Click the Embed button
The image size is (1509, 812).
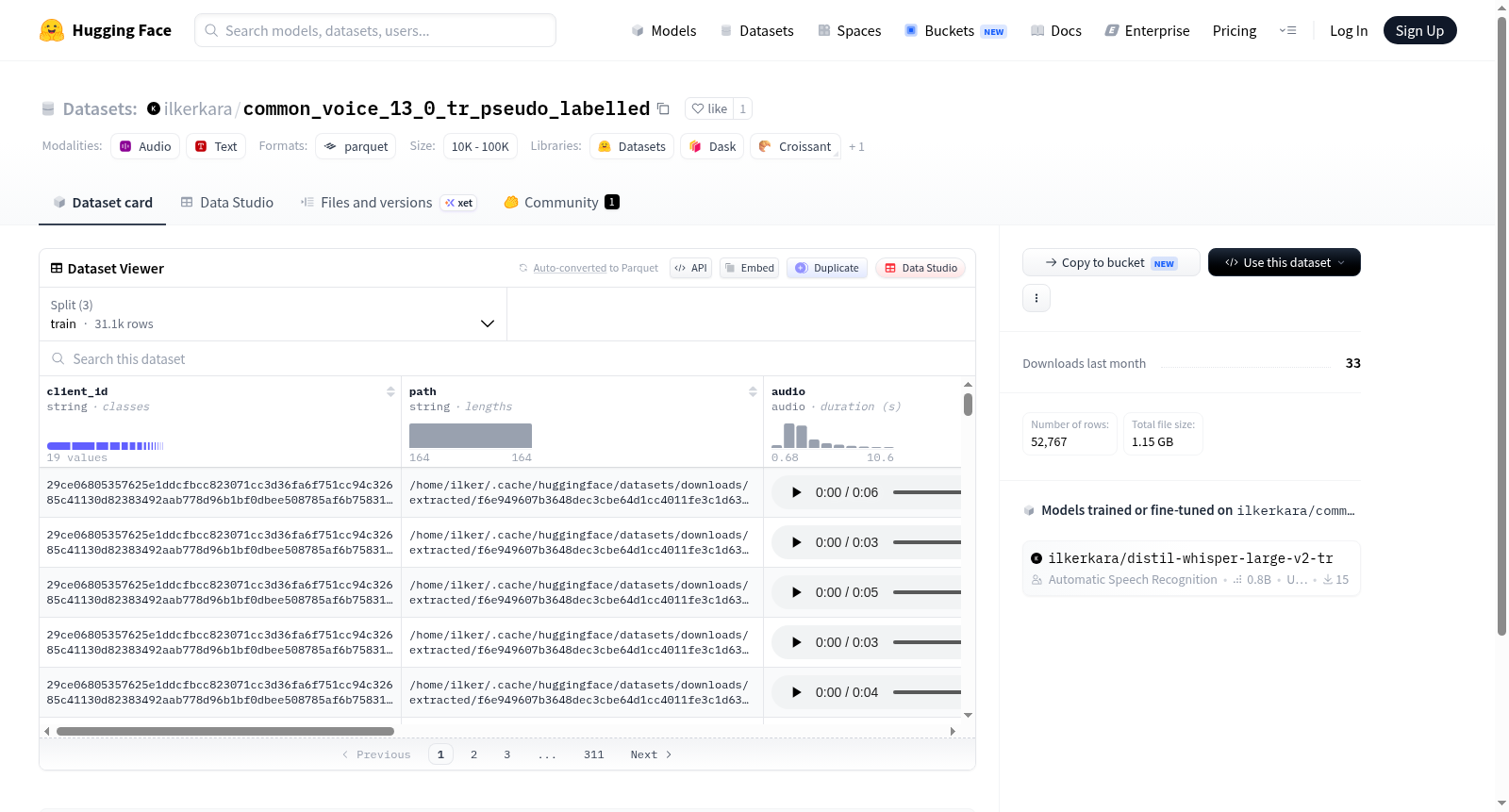749,268
